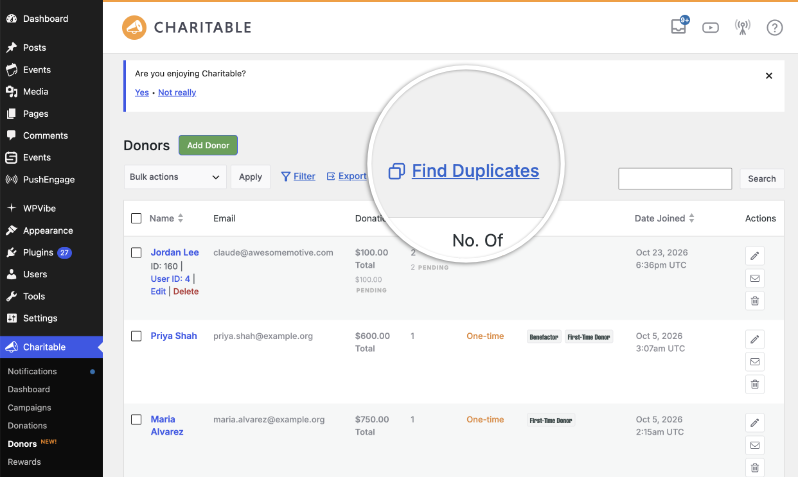Email Jordan Lee using envelope icon

755,278
